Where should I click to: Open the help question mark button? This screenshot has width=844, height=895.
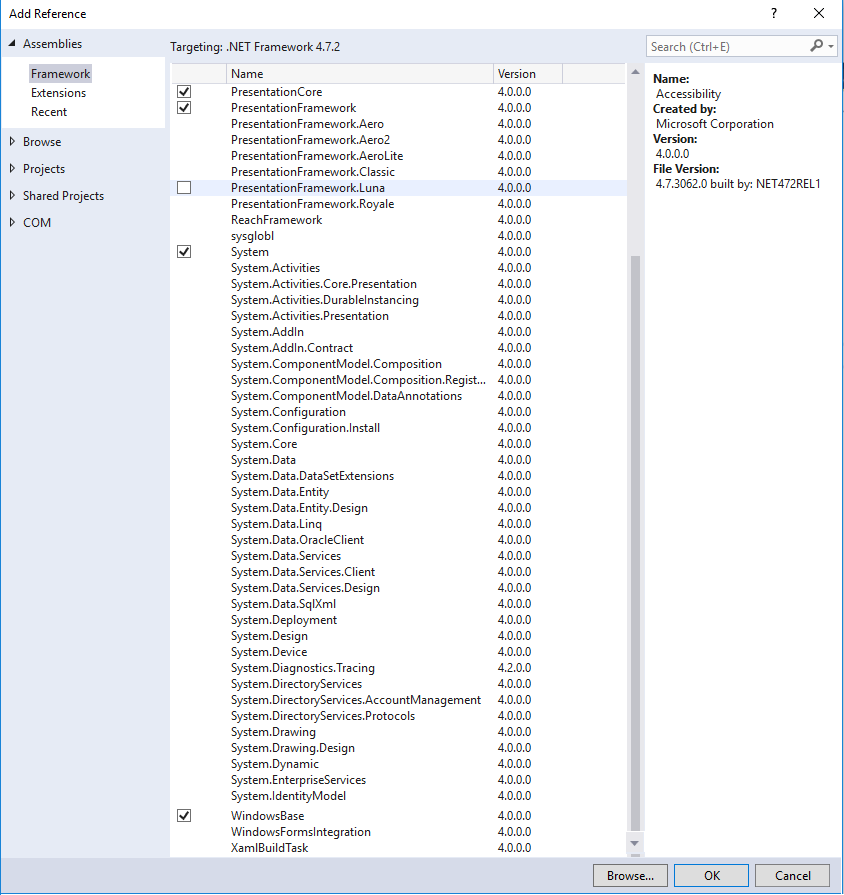click(x=774, y=13)
